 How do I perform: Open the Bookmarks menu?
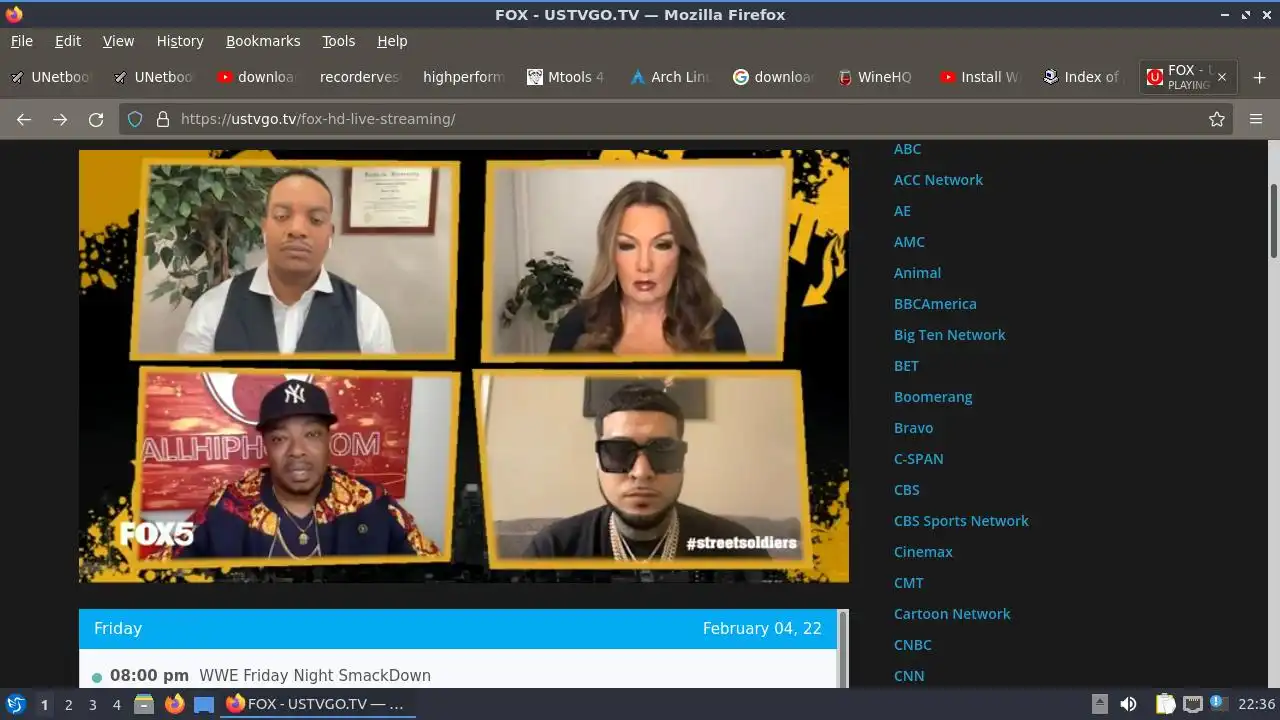(x=263, y=41)
